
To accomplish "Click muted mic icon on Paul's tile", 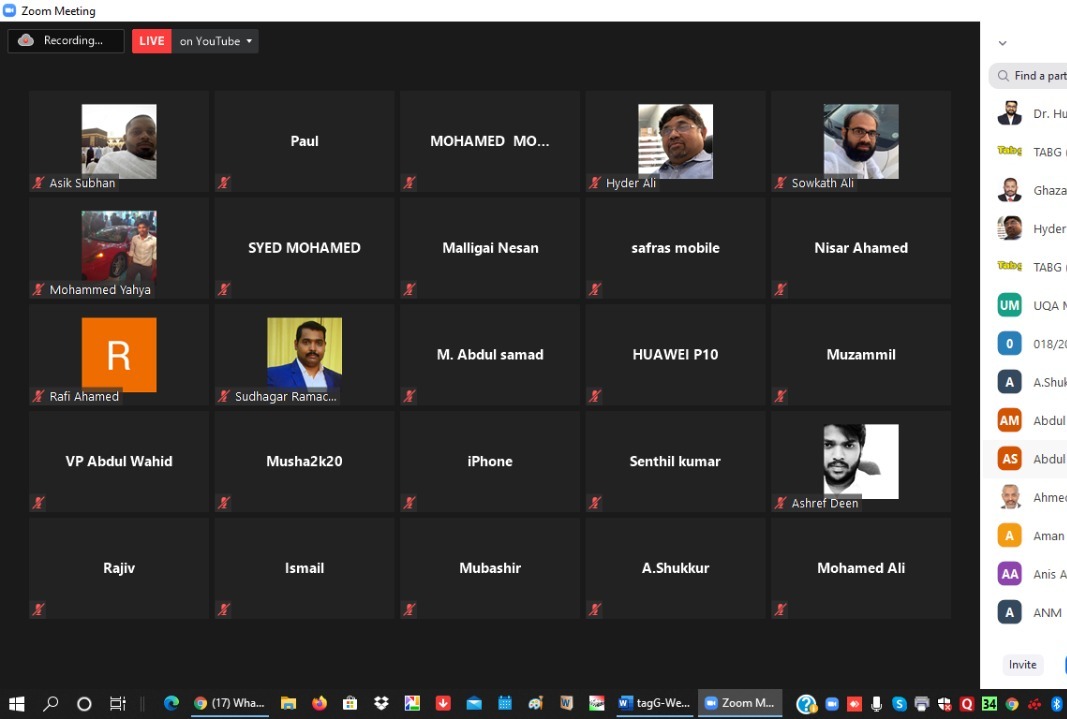I will 224,183.
